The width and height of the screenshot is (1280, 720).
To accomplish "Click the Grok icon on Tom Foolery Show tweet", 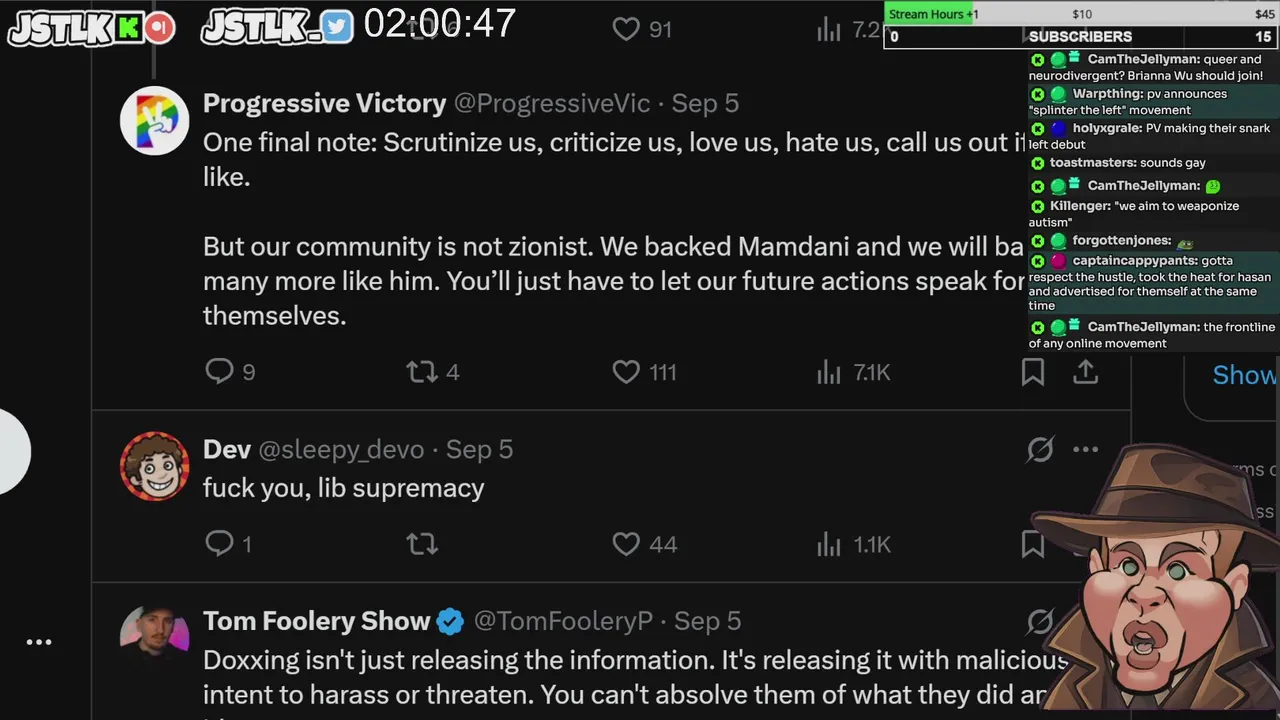I will tap(1040, 621).
